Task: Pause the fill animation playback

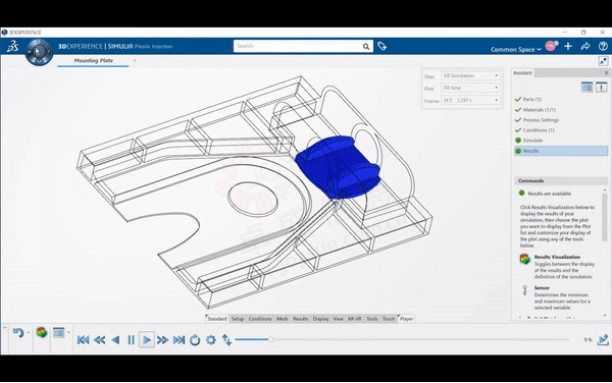Action: pyautogui.click(x=131, y=340)
